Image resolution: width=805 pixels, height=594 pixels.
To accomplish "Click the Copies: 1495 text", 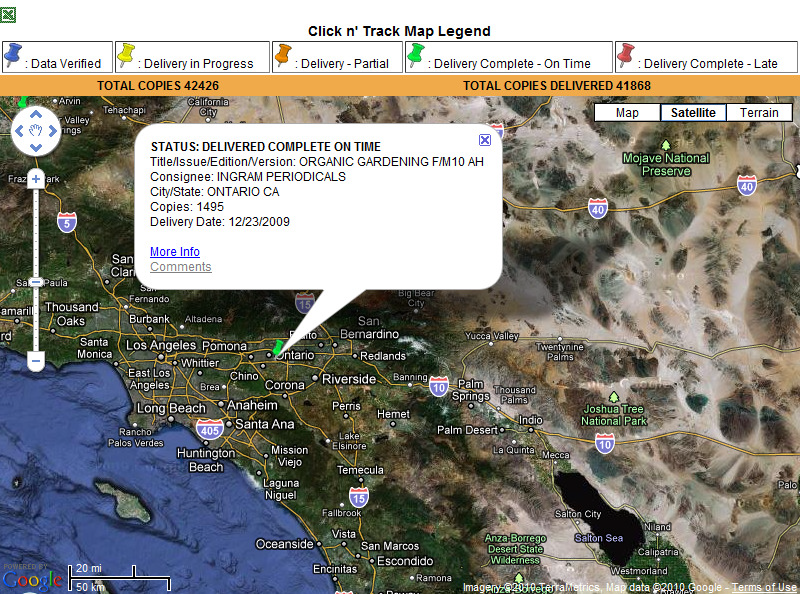I will [187, 206].
